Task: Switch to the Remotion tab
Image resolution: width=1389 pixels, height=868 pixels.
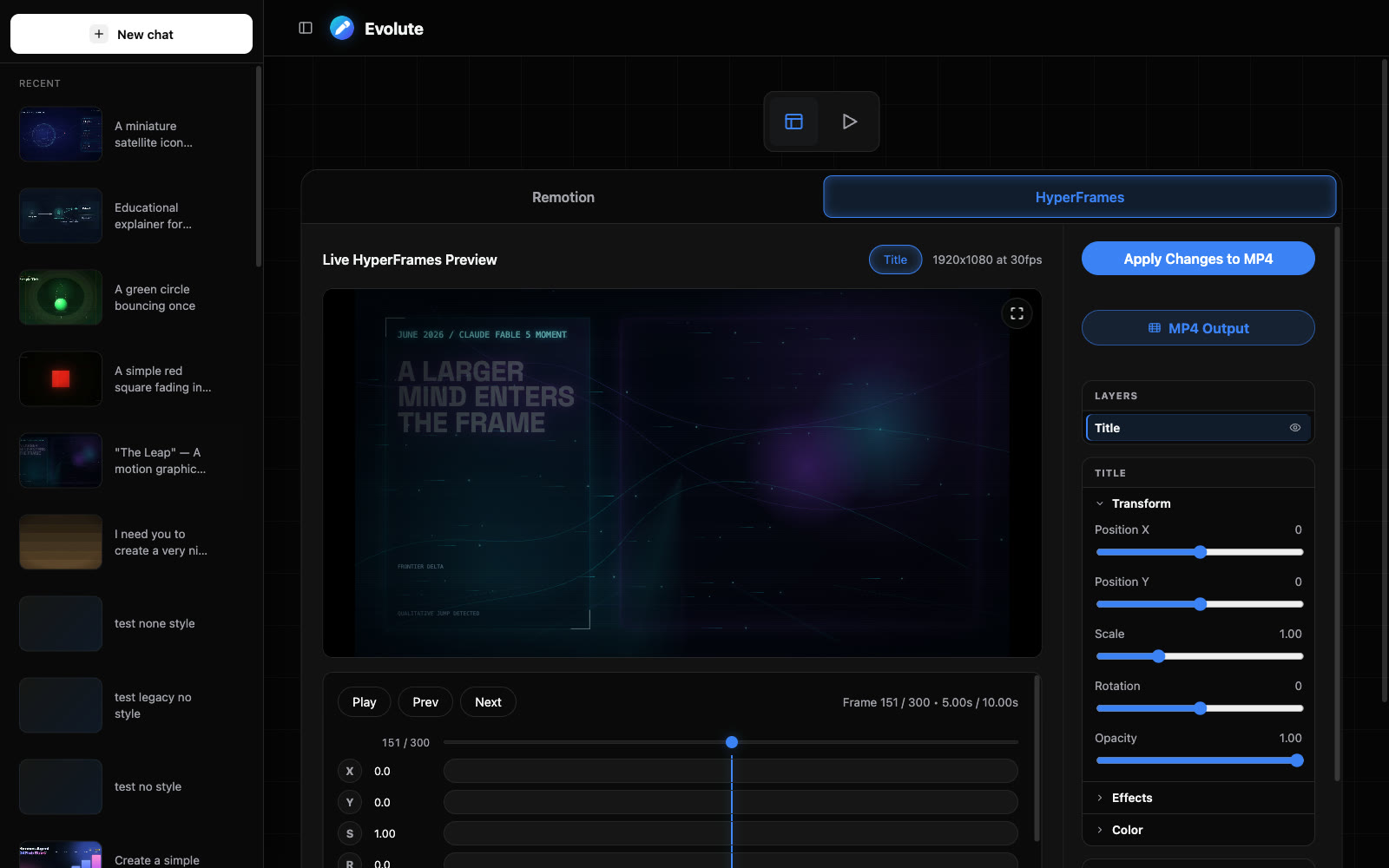Action: (x=563, y=197)
